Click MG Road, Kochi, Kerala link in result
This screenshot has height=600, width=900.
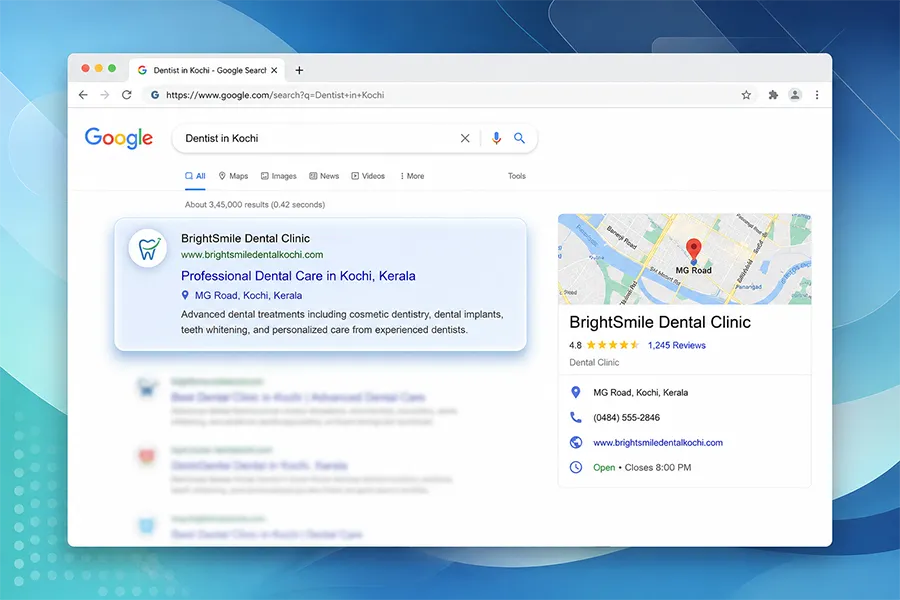(x=248, y=295)
